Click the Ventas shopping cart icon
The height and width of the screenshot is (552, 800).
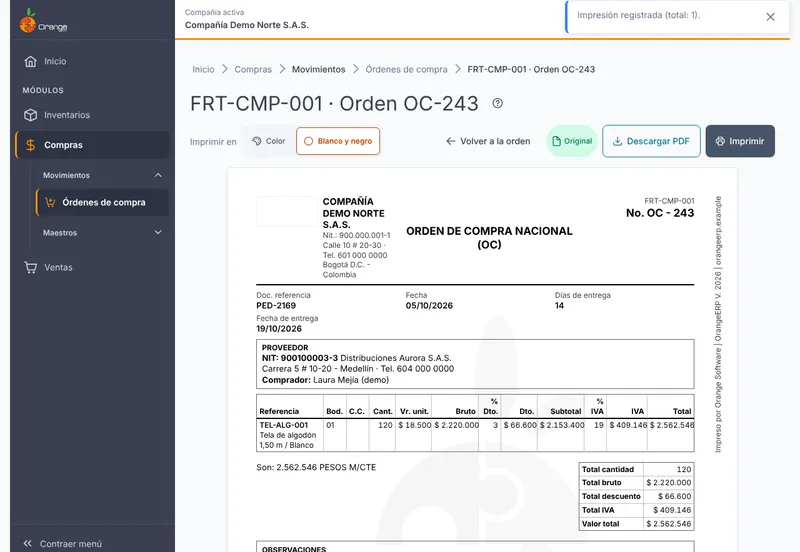point(31,267)
